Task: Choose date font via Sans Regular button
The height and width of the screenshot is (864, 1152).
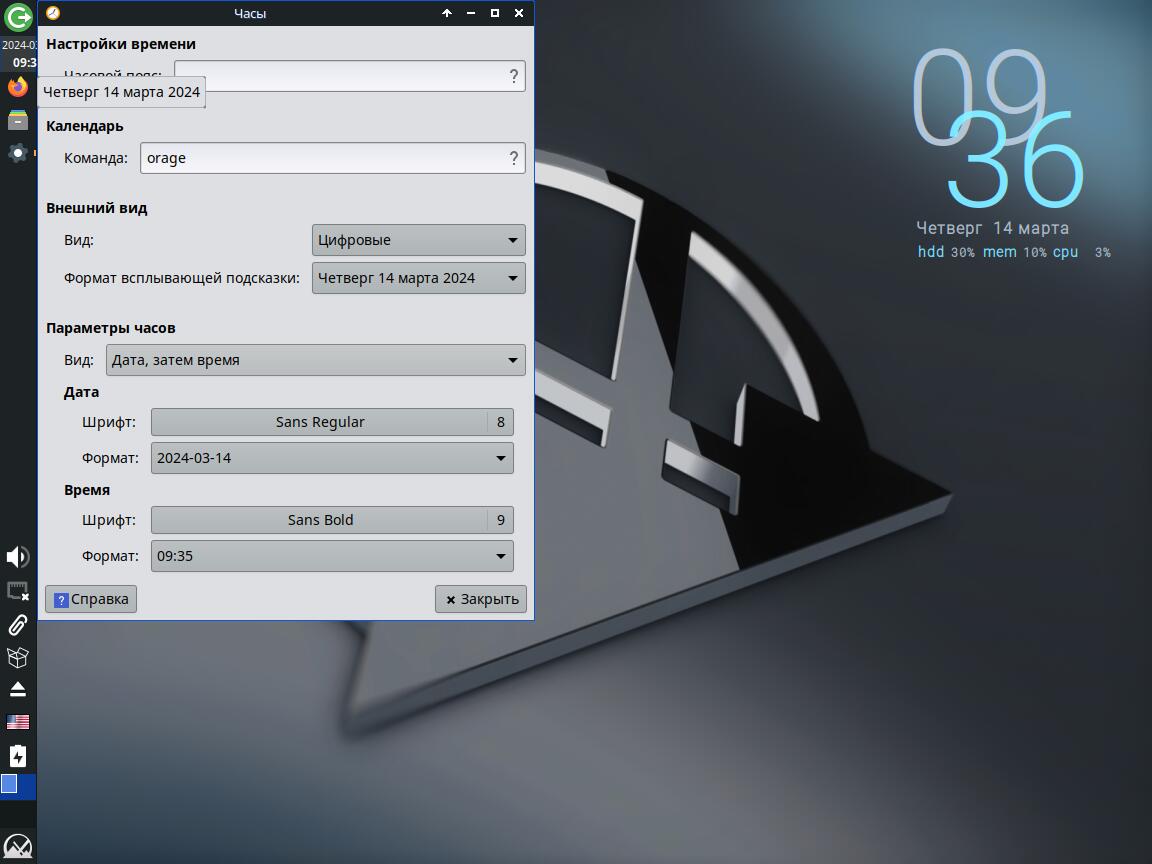Action: [x=332, y=422]
